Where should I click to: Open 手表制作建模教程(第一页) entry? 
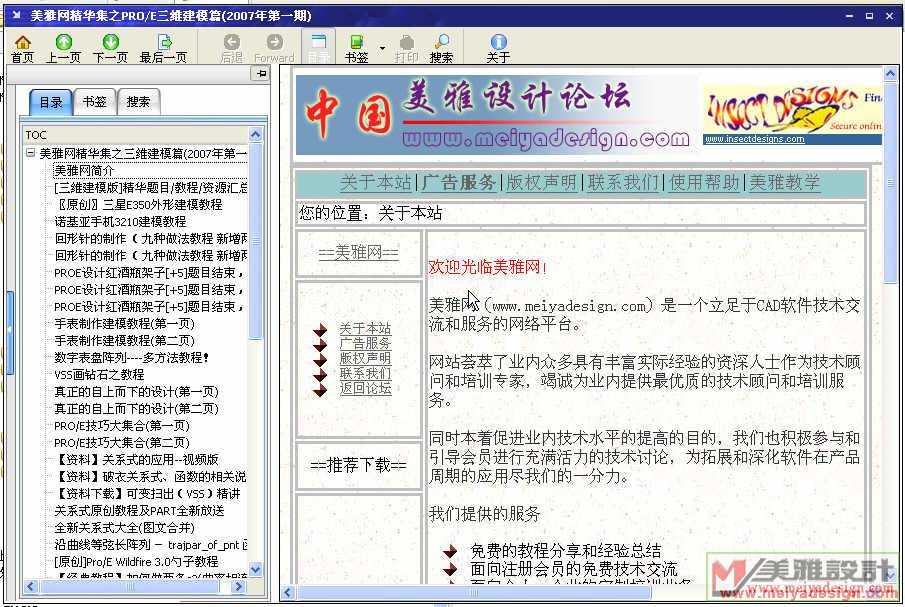[x=124, y=323]
